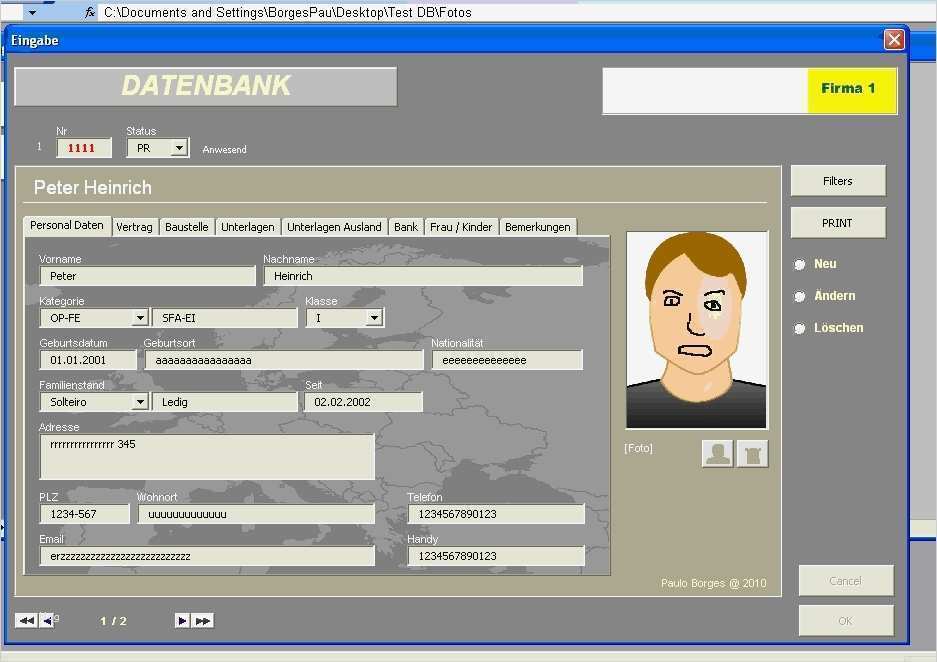Open the Unterlagen tab

coord(247,227)
